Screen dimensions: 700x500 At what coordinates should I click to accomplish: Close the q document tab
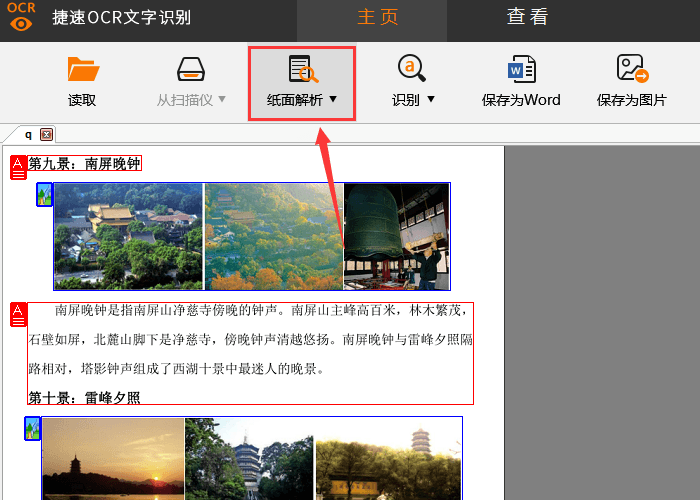click(x=46, y=134)
